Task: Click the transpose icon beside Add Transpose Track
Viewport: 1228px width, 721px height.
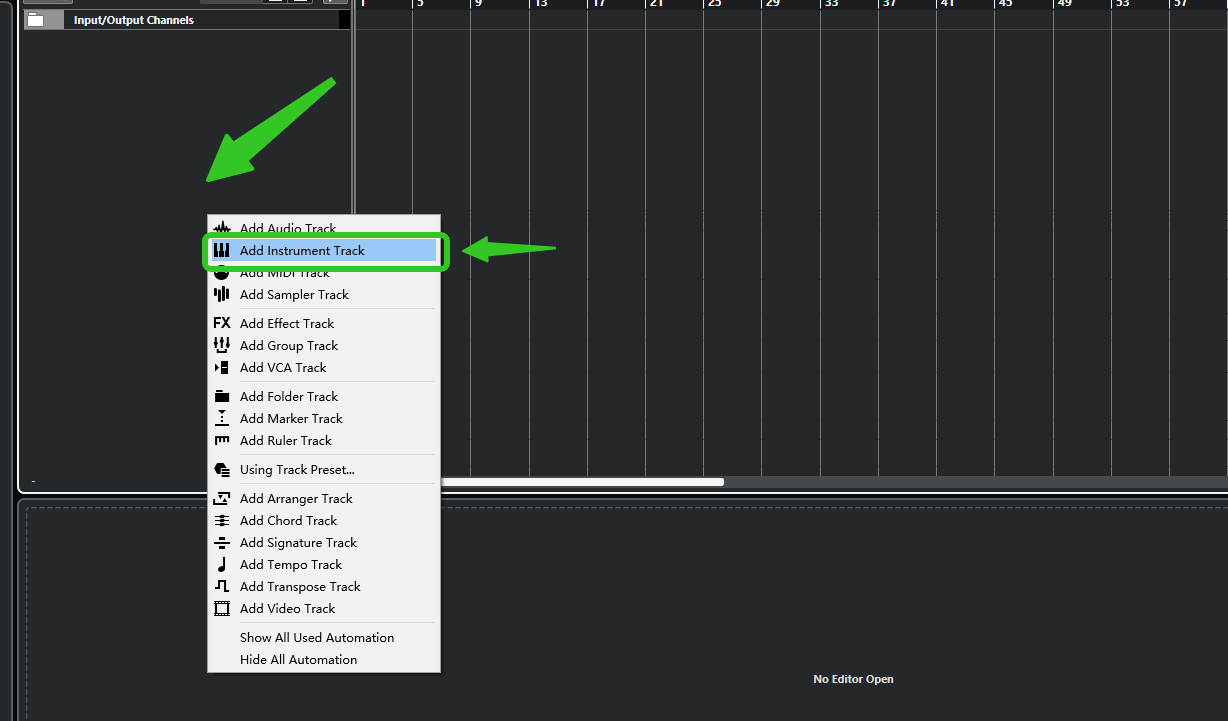Action: (222, 587)
